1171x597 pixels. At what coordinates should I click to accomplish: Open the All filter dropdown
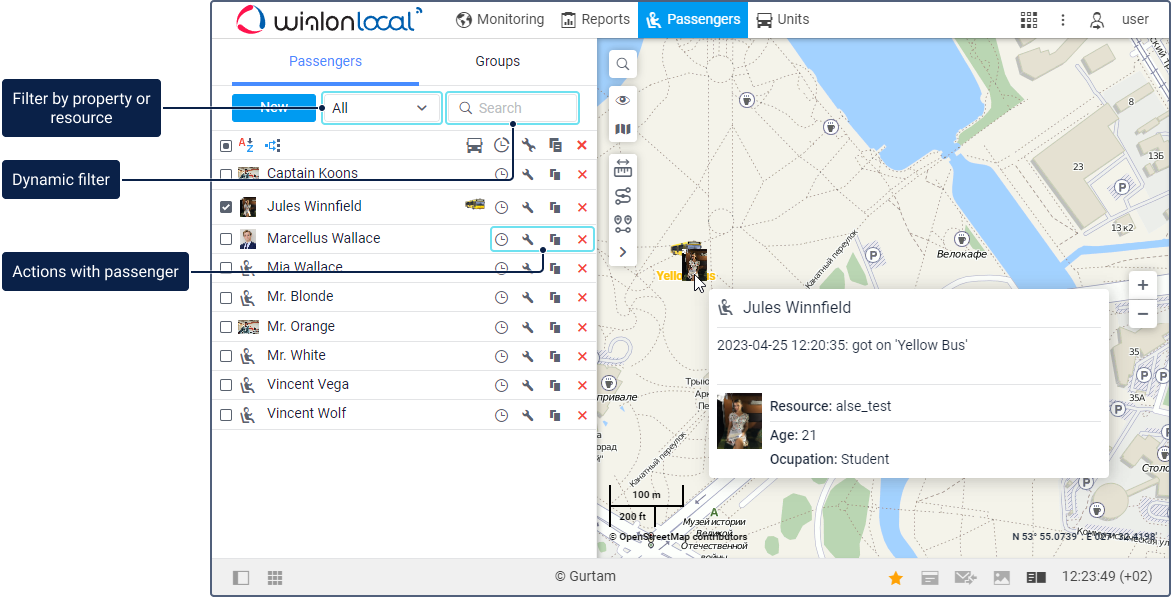(x=381, y=108)
